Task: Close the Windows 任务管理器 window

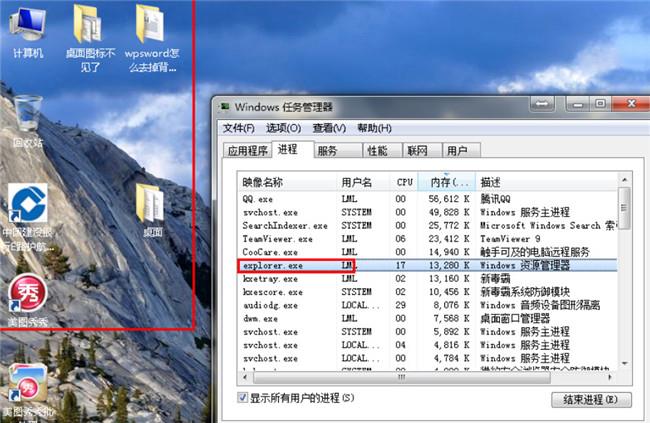Action: pyautogui.click(x=631, y=103)
